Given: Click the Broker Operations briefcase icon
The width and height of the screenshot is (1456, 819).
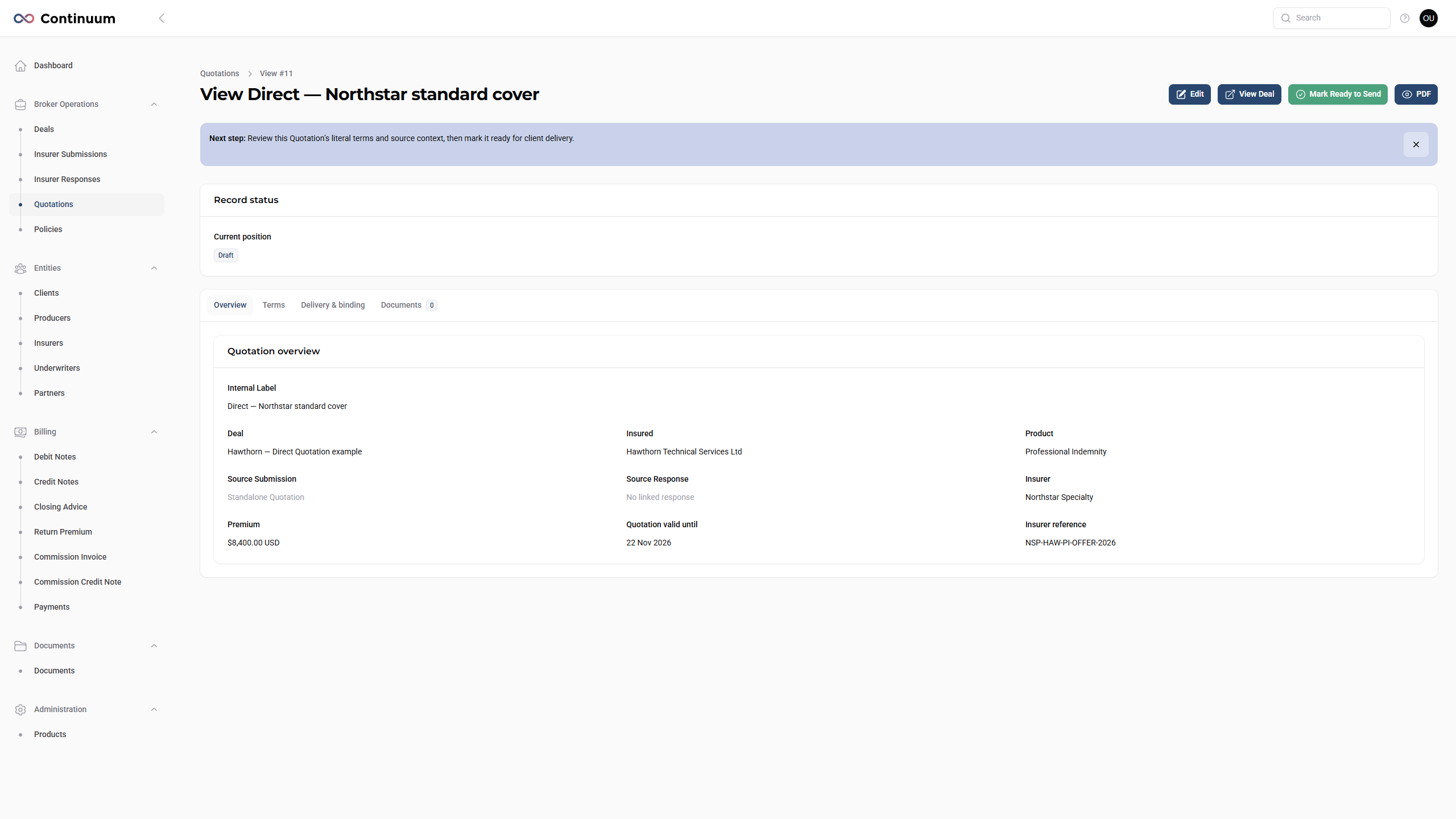Looking at the screenshot, I should 20,104.
